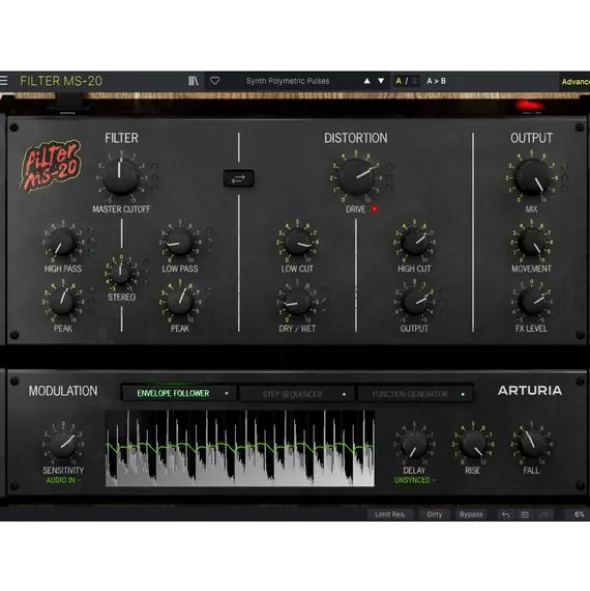Open the preset library browser icon

[x=193, y=81]
